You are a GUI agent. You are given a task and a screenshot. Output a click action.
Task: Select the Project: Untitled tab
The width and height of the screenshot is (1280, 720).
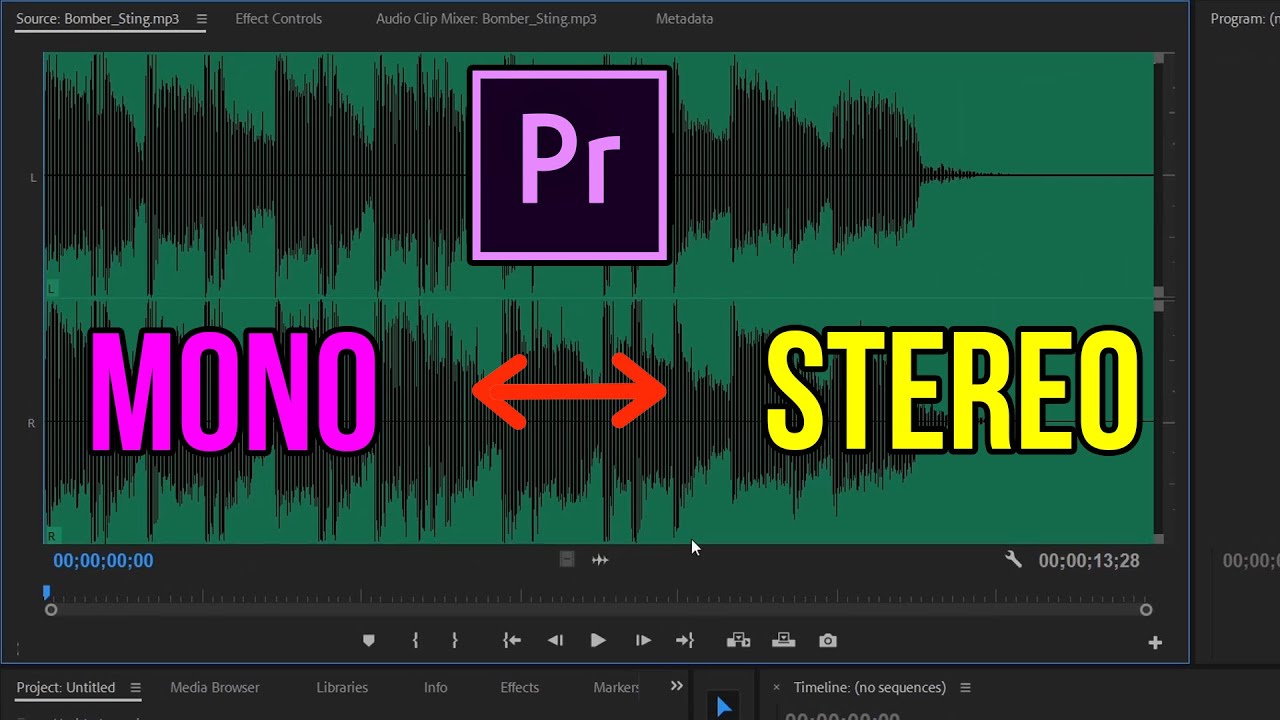coord(66,688)
